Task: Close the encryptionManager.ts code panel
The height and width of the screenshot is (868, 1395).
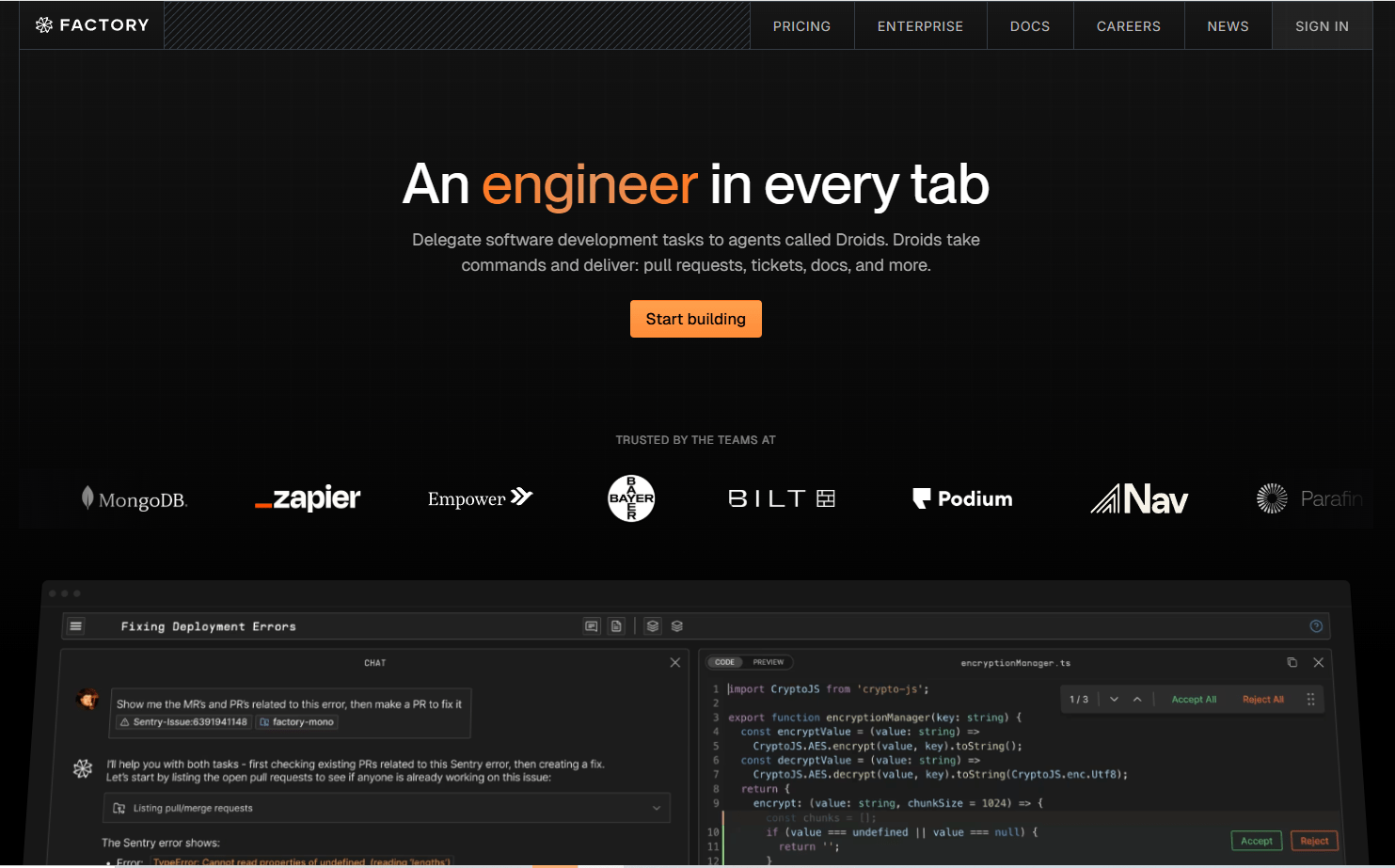Action: click(x=1319, y=663)
